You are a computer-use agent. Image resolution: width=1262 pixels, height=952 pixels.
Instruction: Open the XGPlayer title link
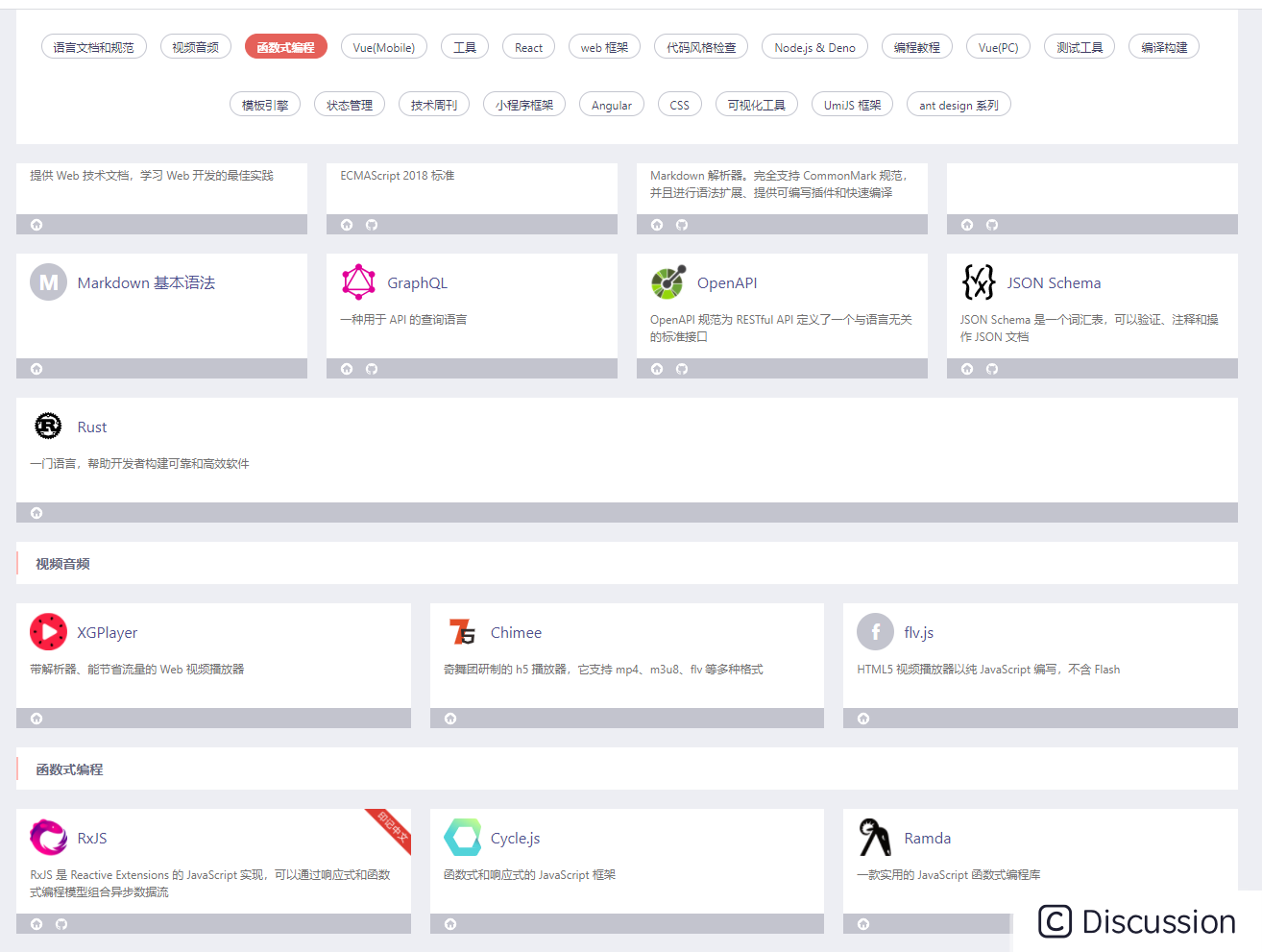108,632
